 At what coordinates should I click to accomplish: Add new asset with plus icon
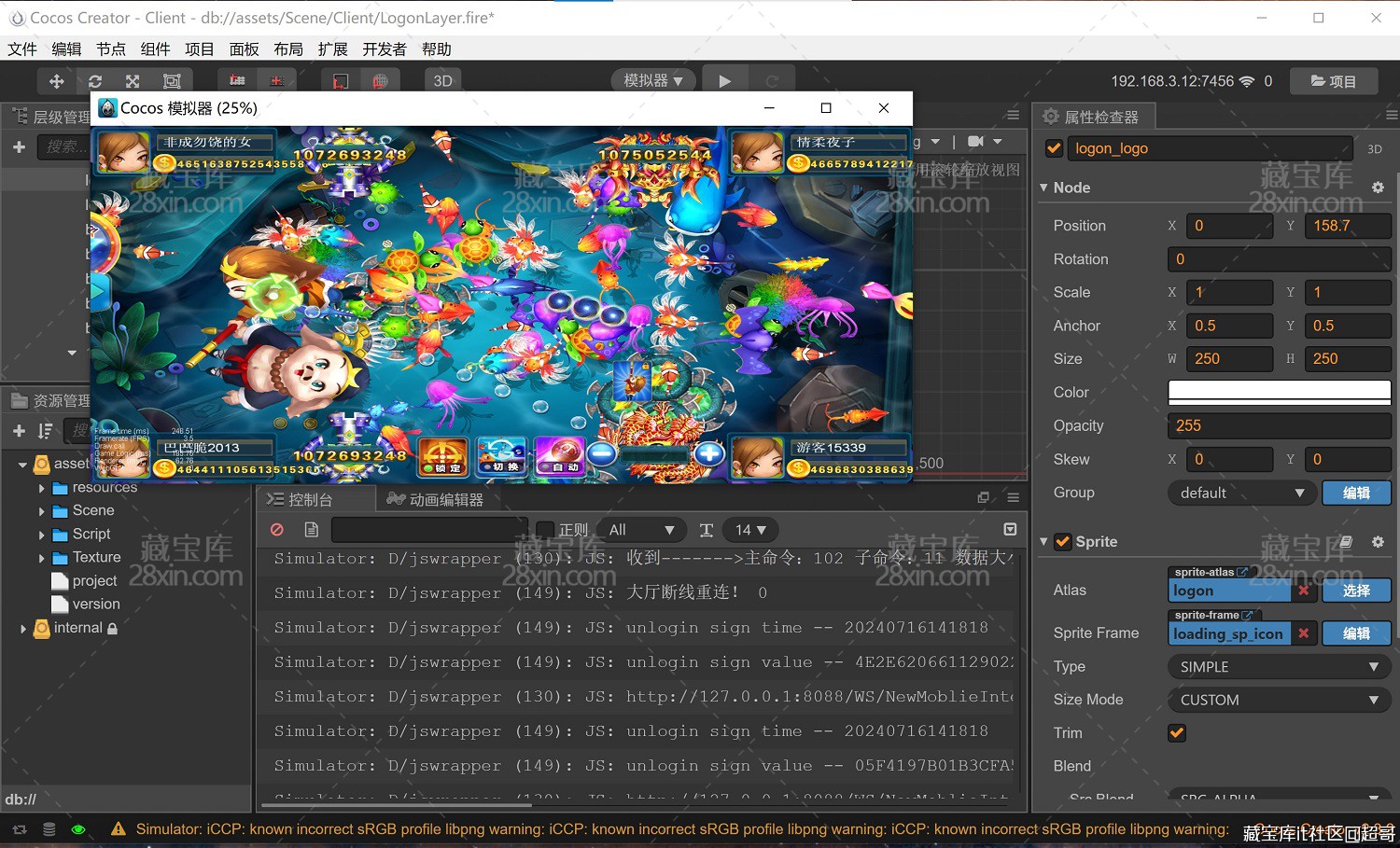pos(19,430)
